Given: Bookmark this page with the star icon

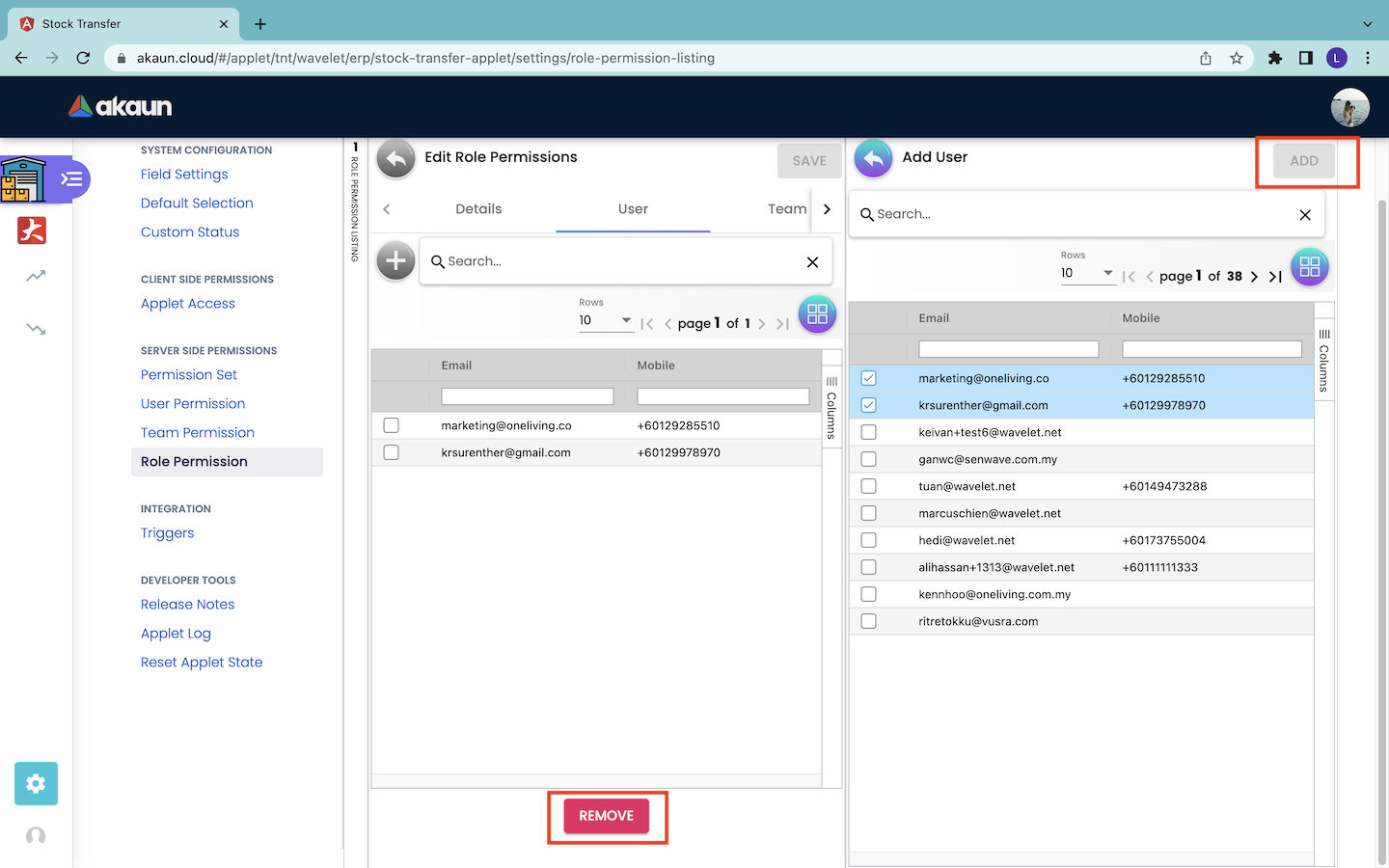Looking at the screenshot, I should (1237, 58).
